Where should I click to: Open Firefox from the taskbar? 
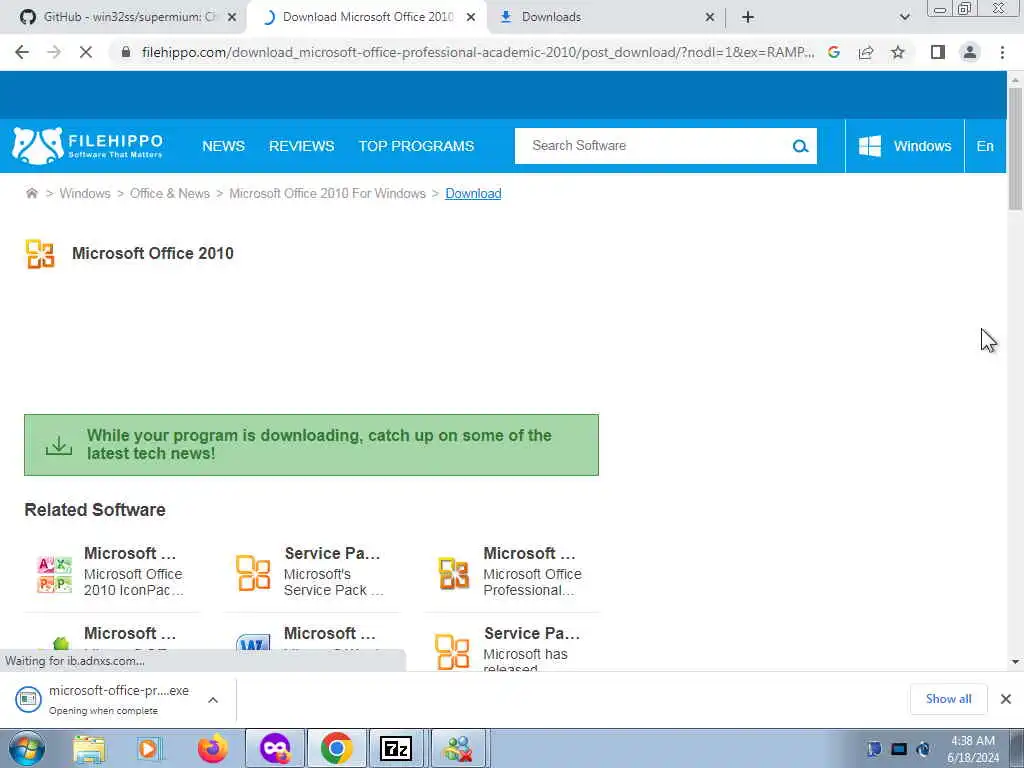212,749
